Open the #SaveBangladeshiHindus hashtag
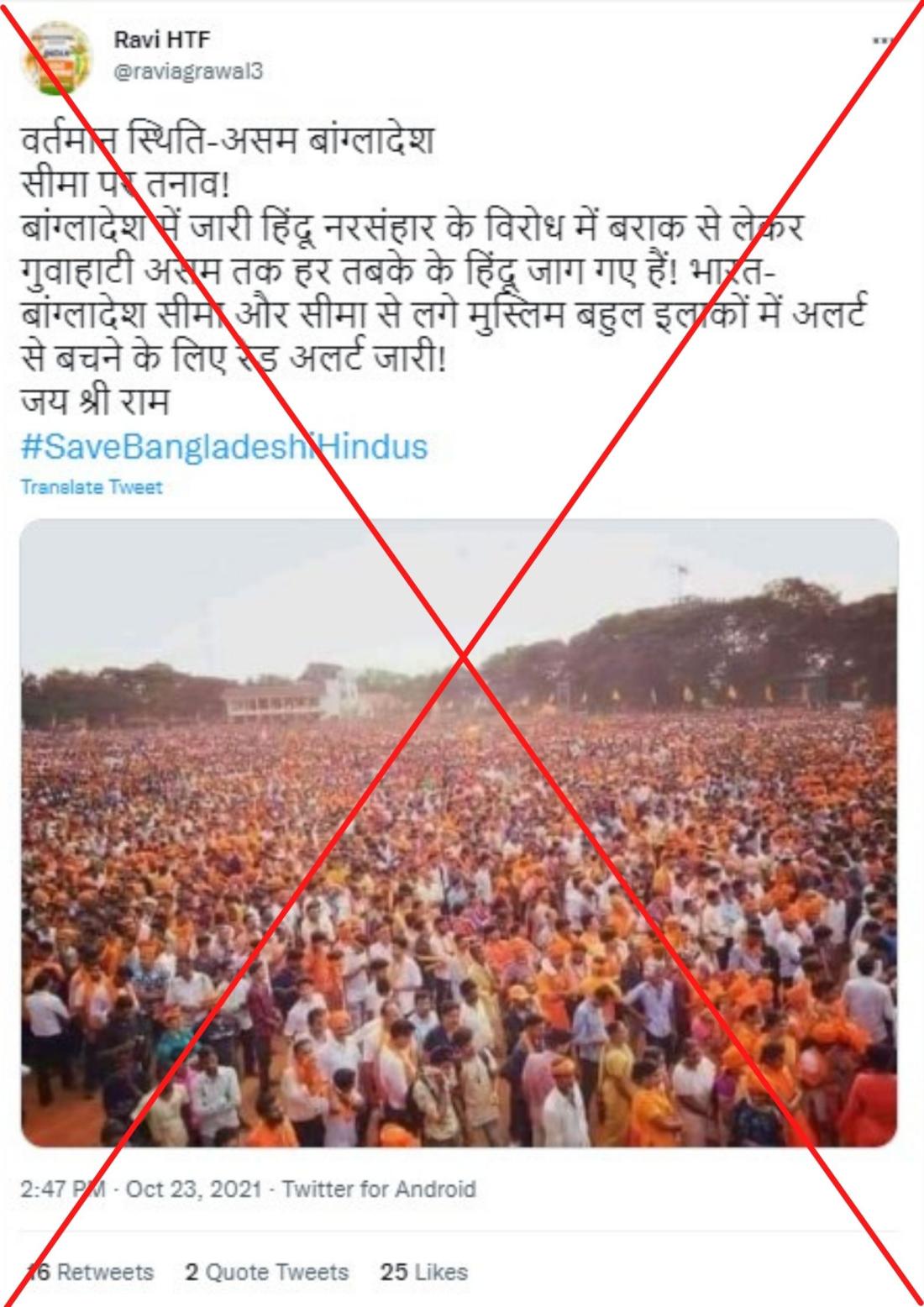The image size is (924, 1307). pos(223,446)
